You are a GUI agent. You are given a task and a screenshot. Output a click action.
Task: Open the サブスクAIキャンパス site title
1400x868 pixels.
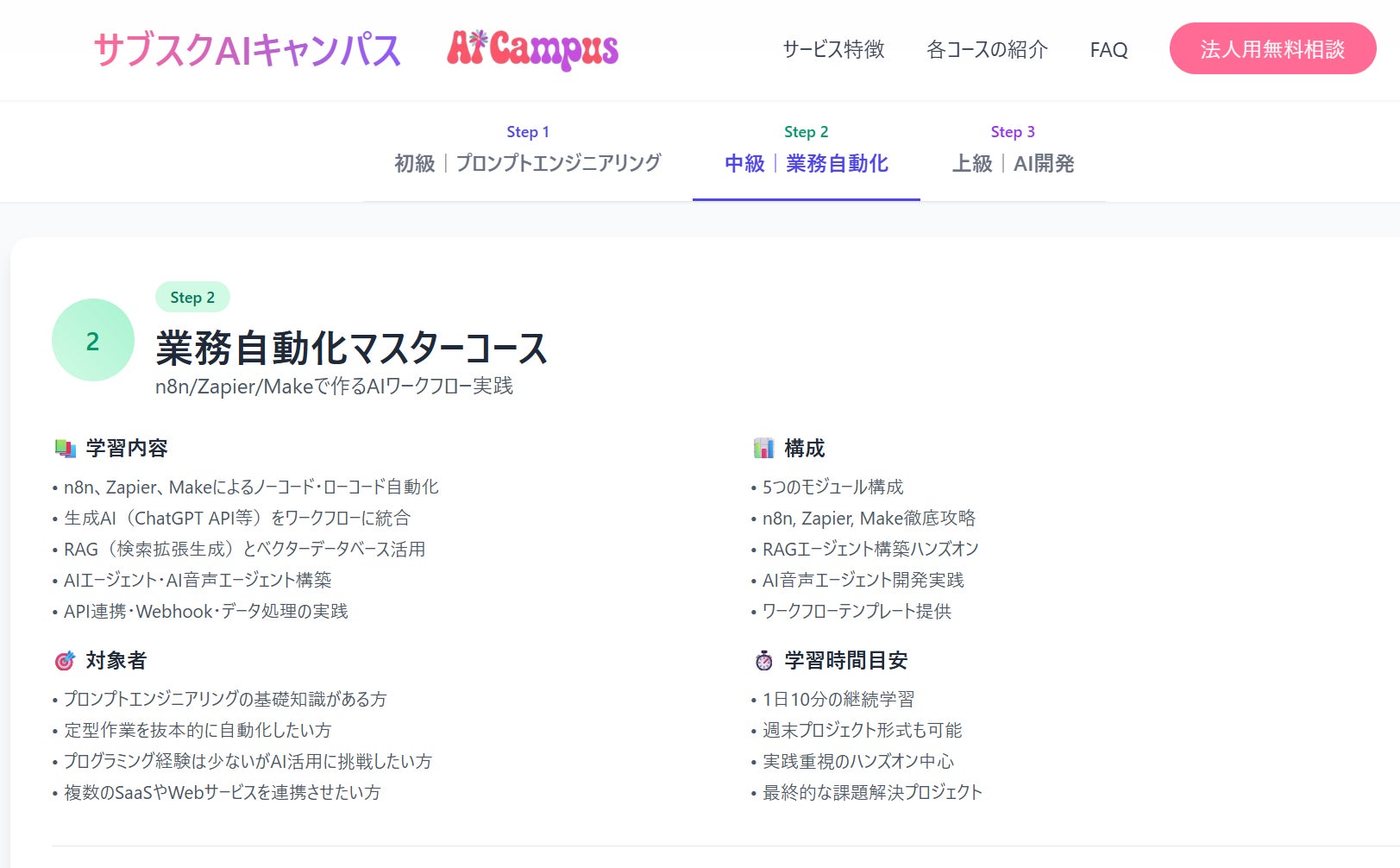(x=247, y=50)
